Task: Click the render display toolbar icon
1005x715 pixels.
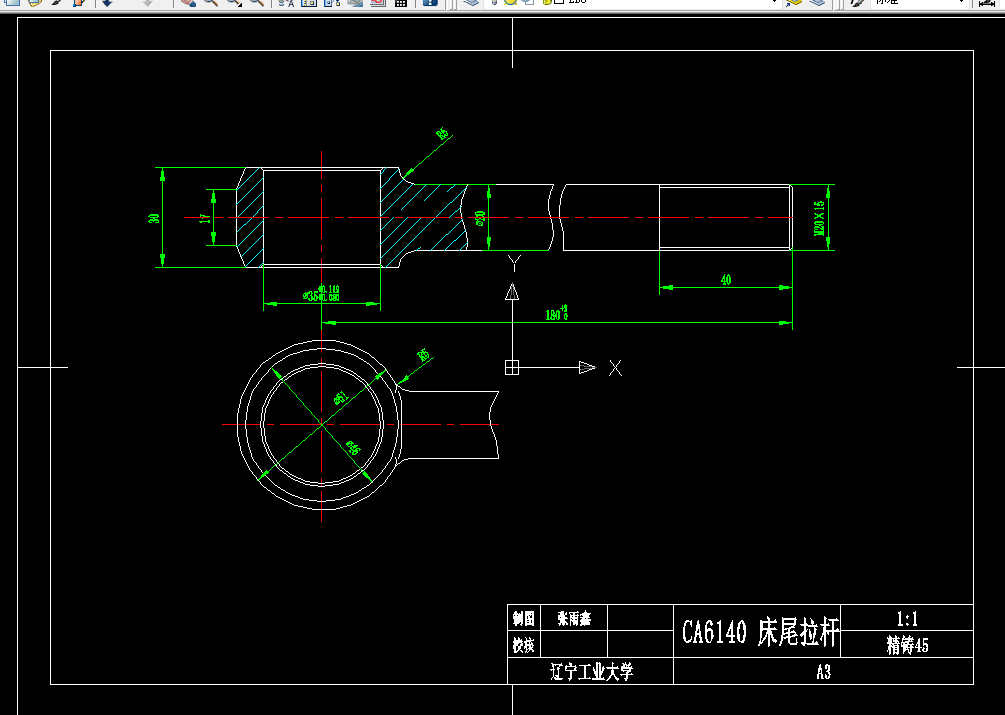Action: tap(354, 6)
